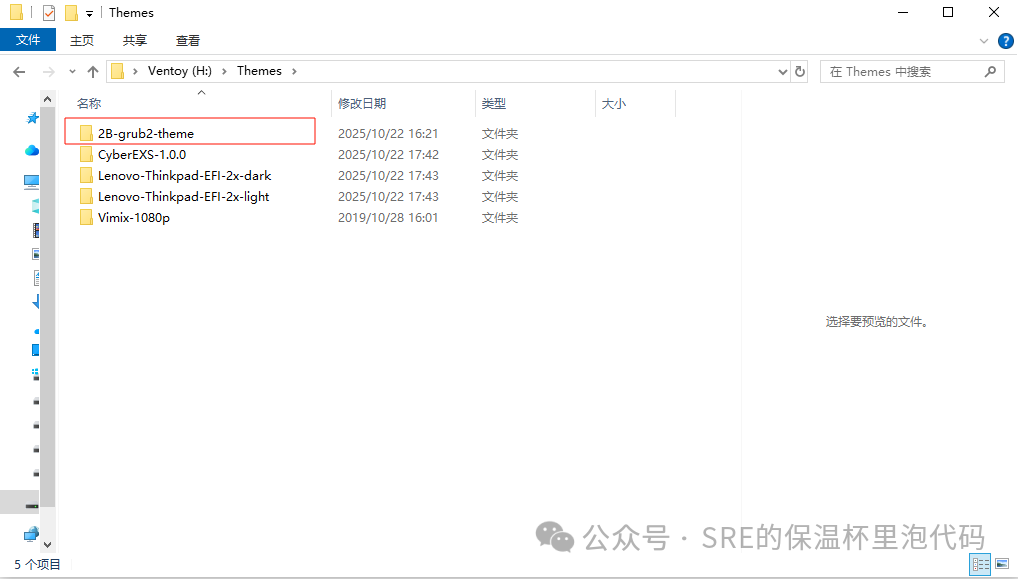This screenshot has height=579, width=1018.
Task: Click the back navigation arrow
Action: tap(18, 70)
